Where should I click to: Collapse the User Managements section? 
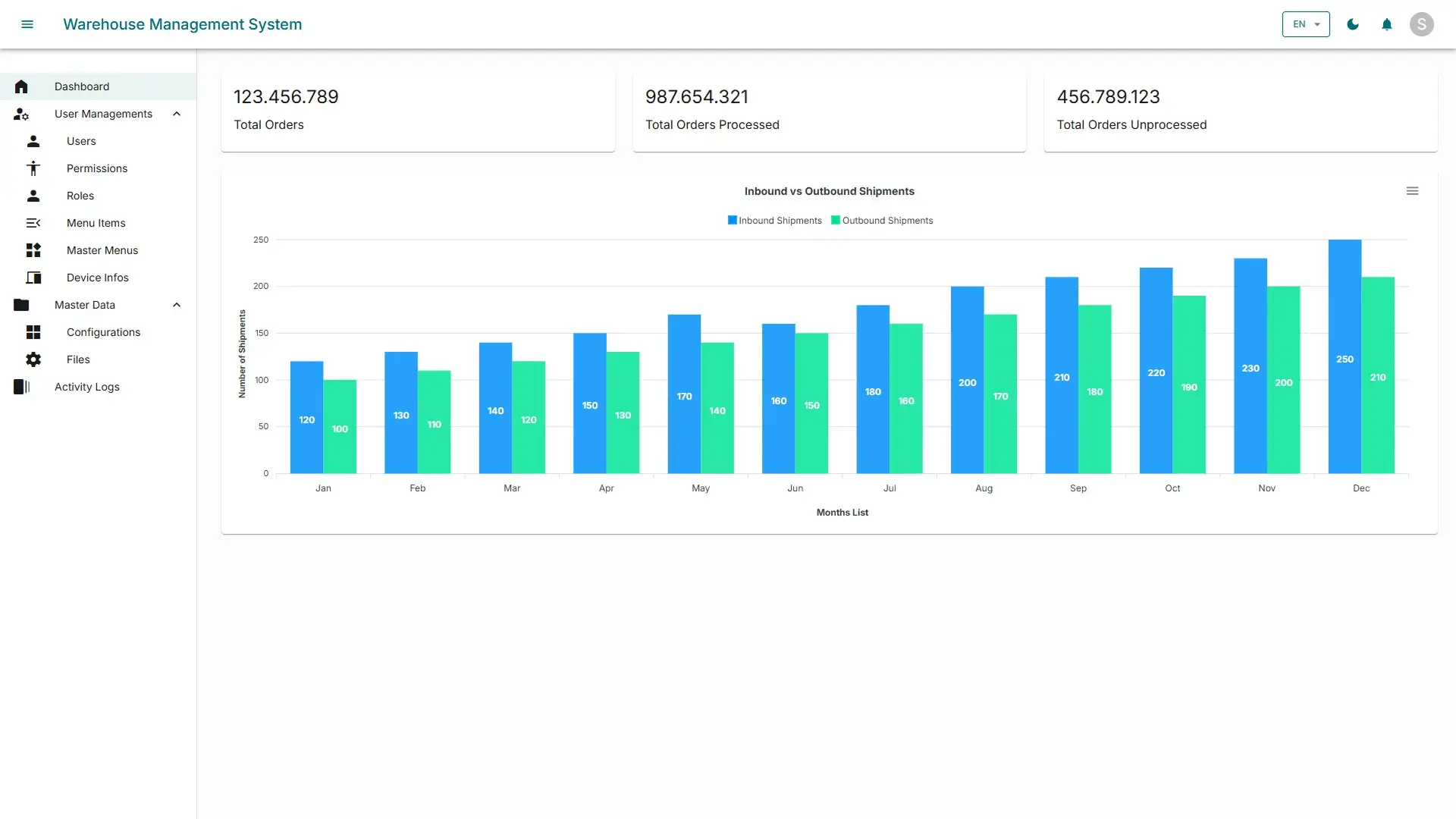[x=177, y=114]
